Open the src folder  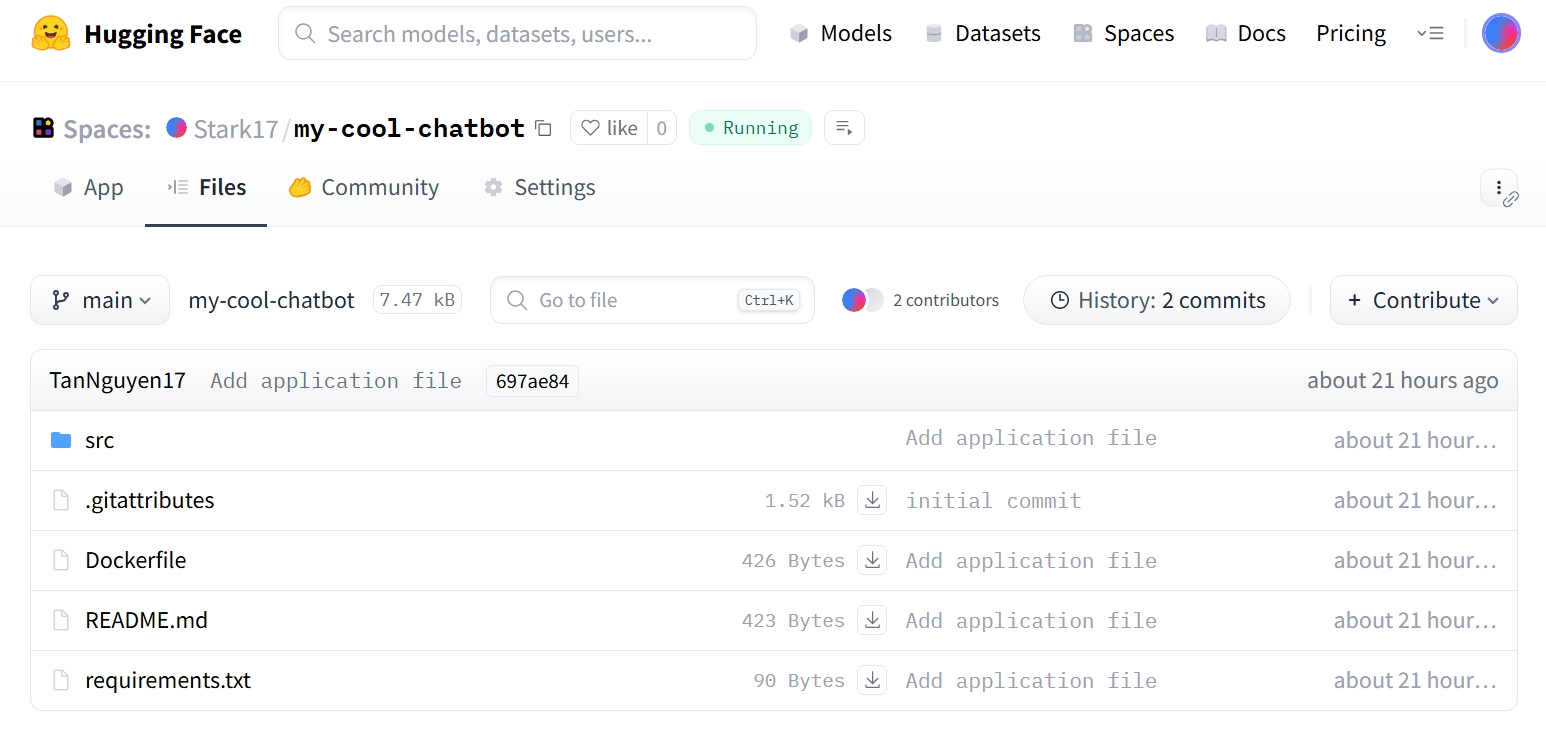99,441
